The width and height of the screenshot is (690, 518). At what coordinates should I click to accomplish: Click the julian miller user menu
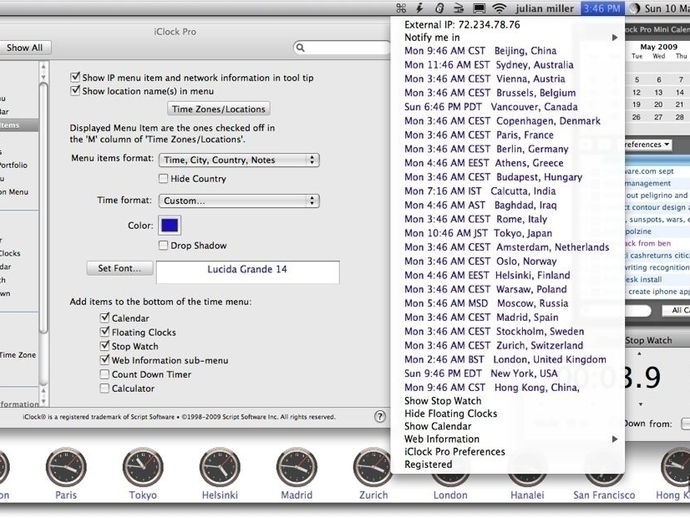[544, 8]
